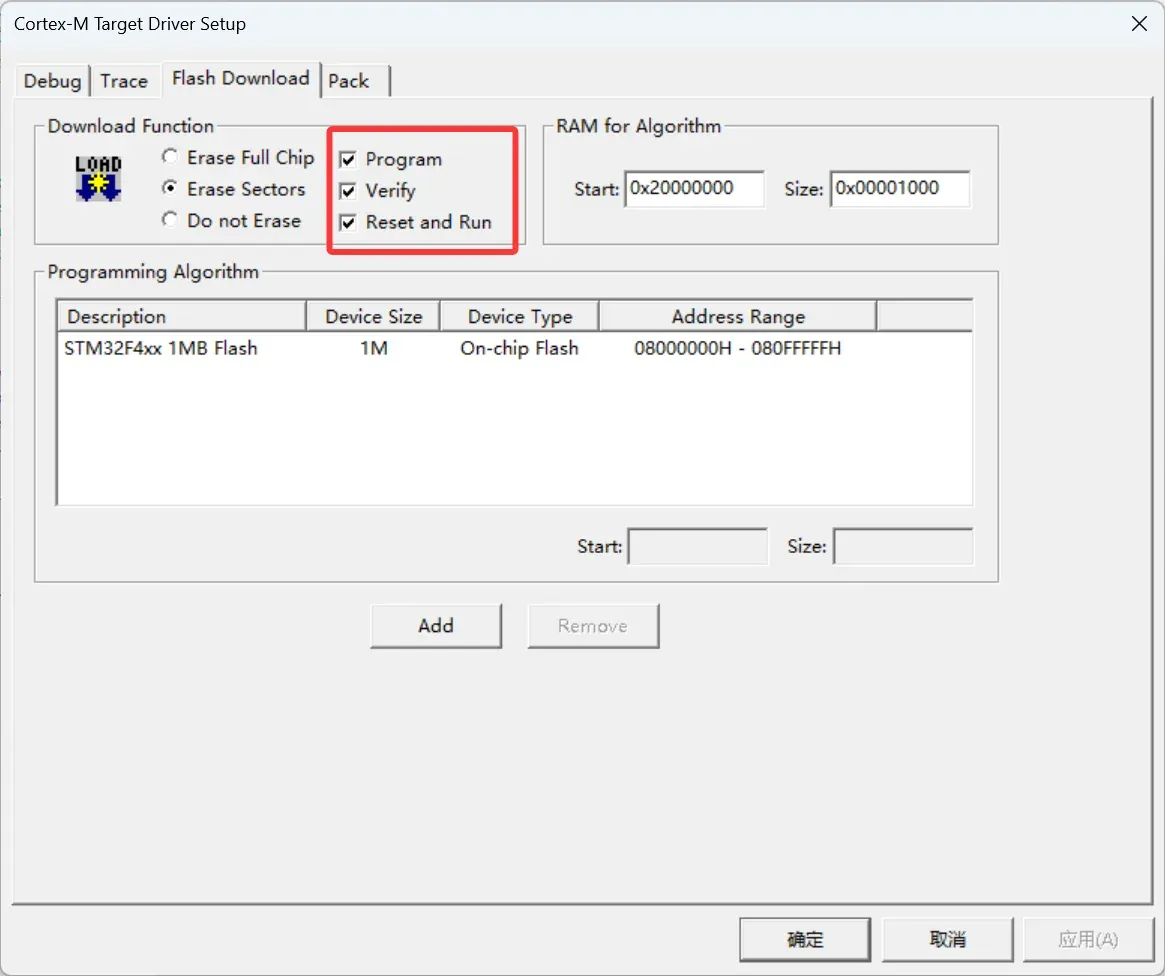Click the Address Range column header
Viewport: 1165px width, 976px height.
tap(737, 317)
